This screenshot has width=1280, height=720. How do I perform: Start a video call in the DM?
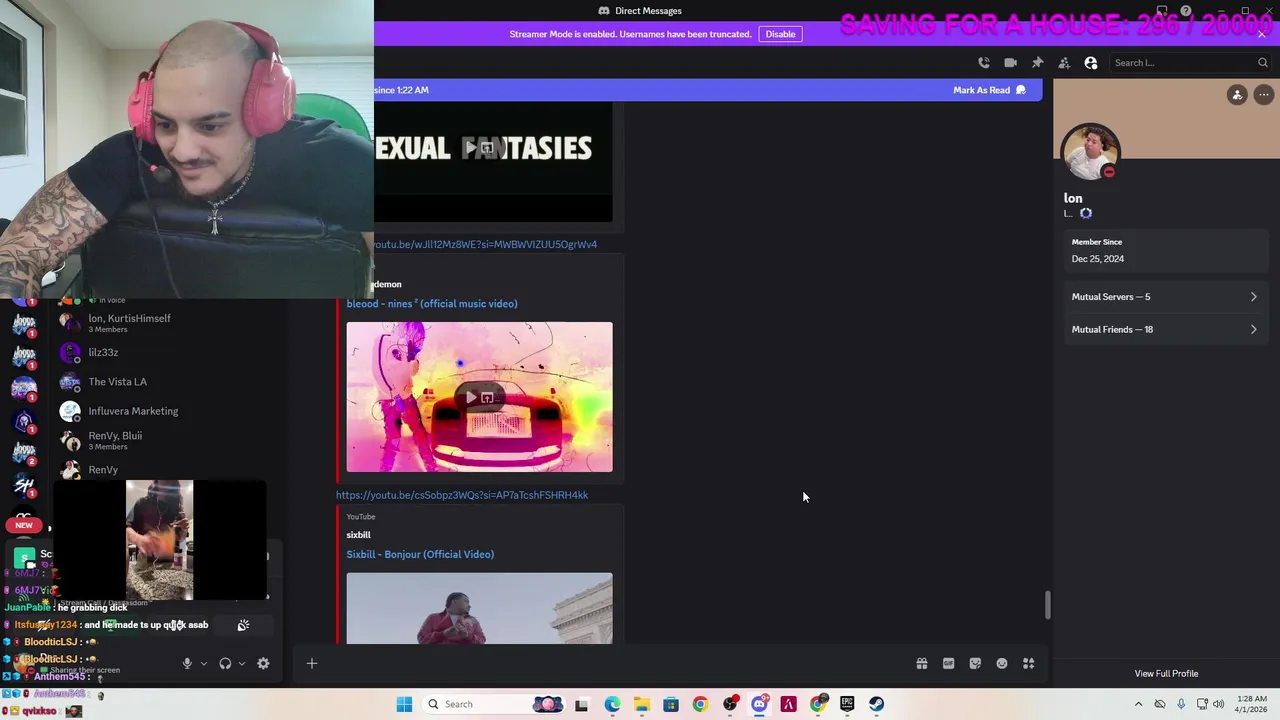point(1011,63)
